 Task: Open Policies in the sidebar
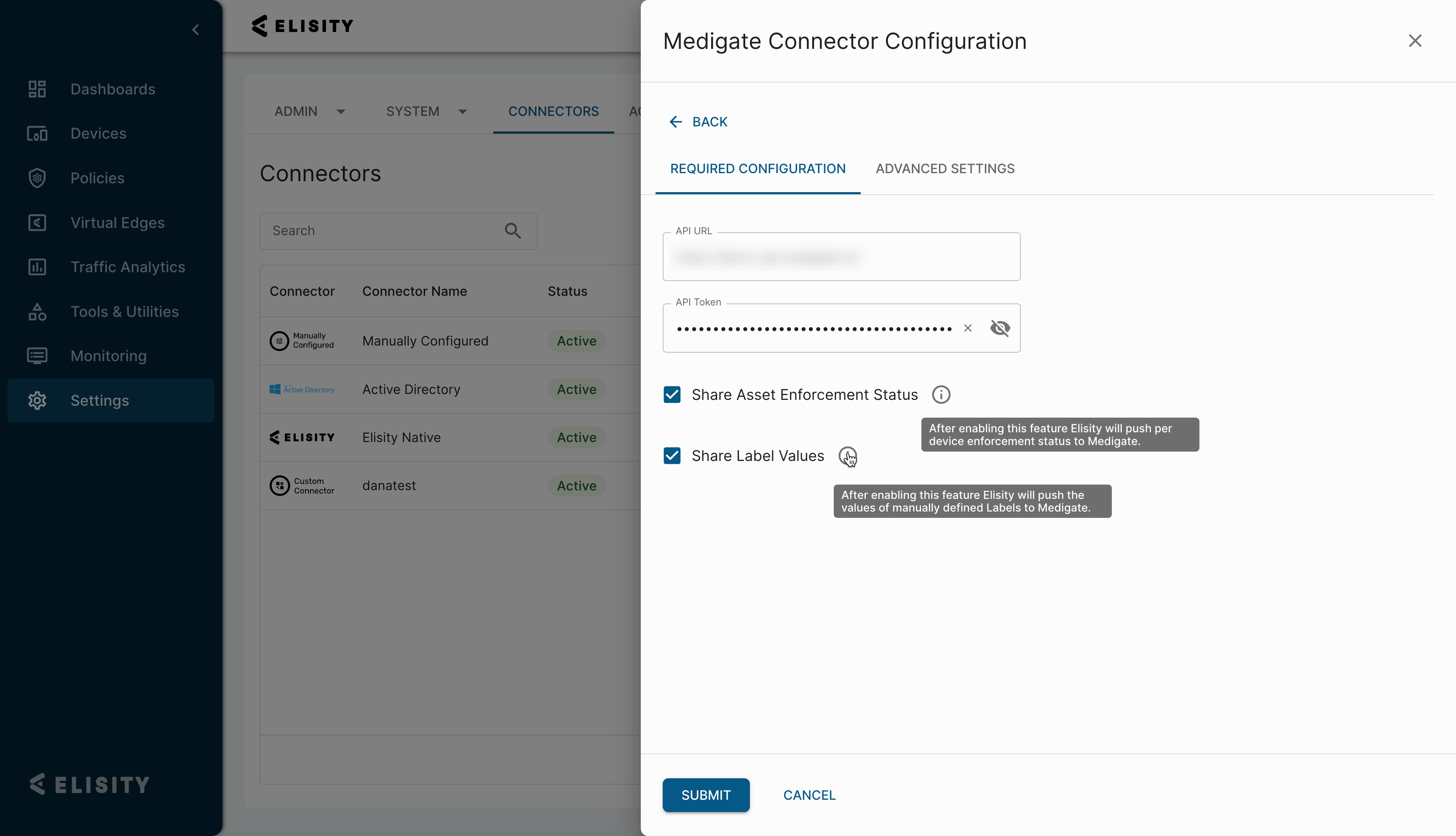pos(98,178)
